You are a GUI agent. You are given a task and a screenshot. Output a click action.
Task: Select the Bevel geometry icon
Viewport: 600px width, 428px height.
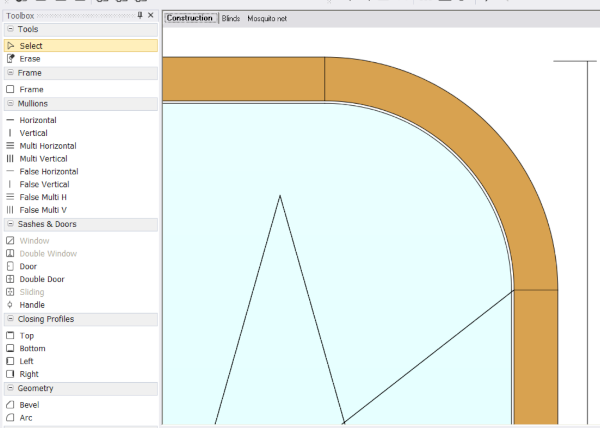click(10, 405)
